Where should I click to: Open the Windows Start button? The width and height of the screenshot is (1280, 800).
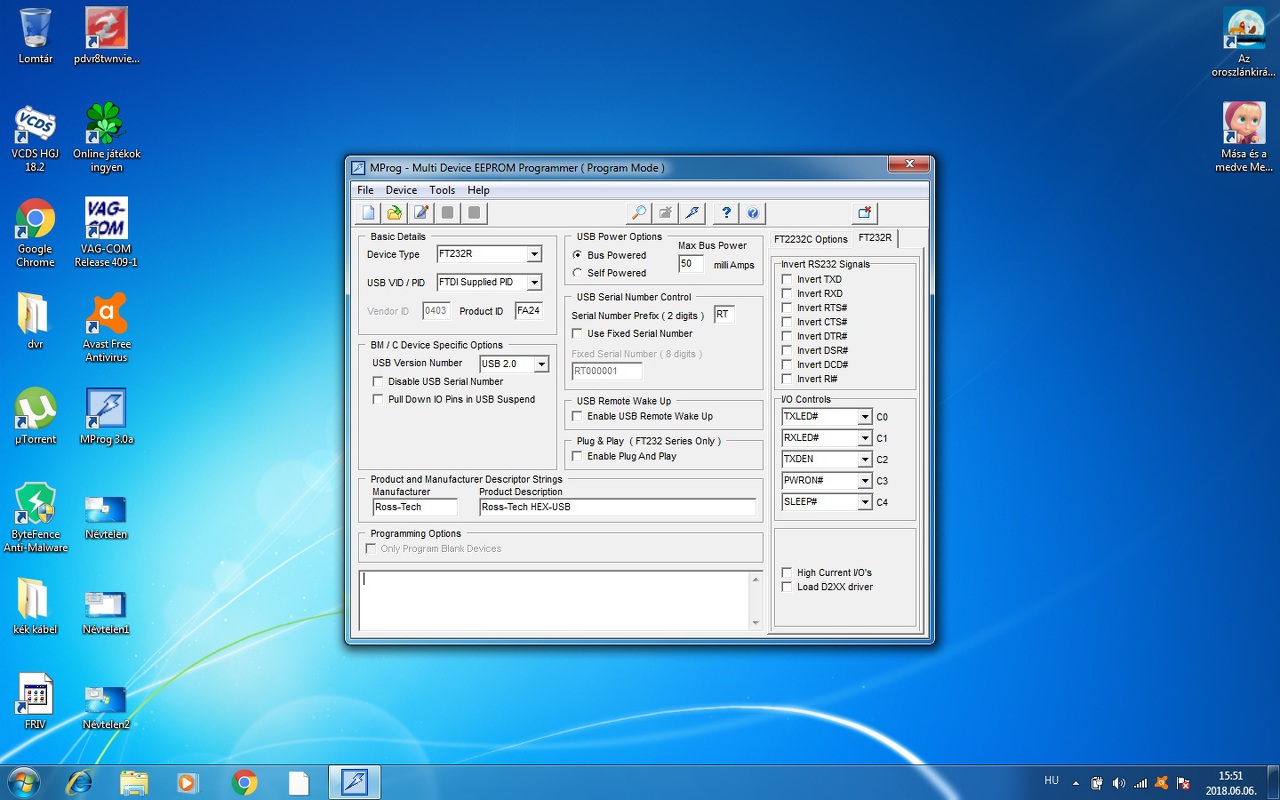[22, 782]
